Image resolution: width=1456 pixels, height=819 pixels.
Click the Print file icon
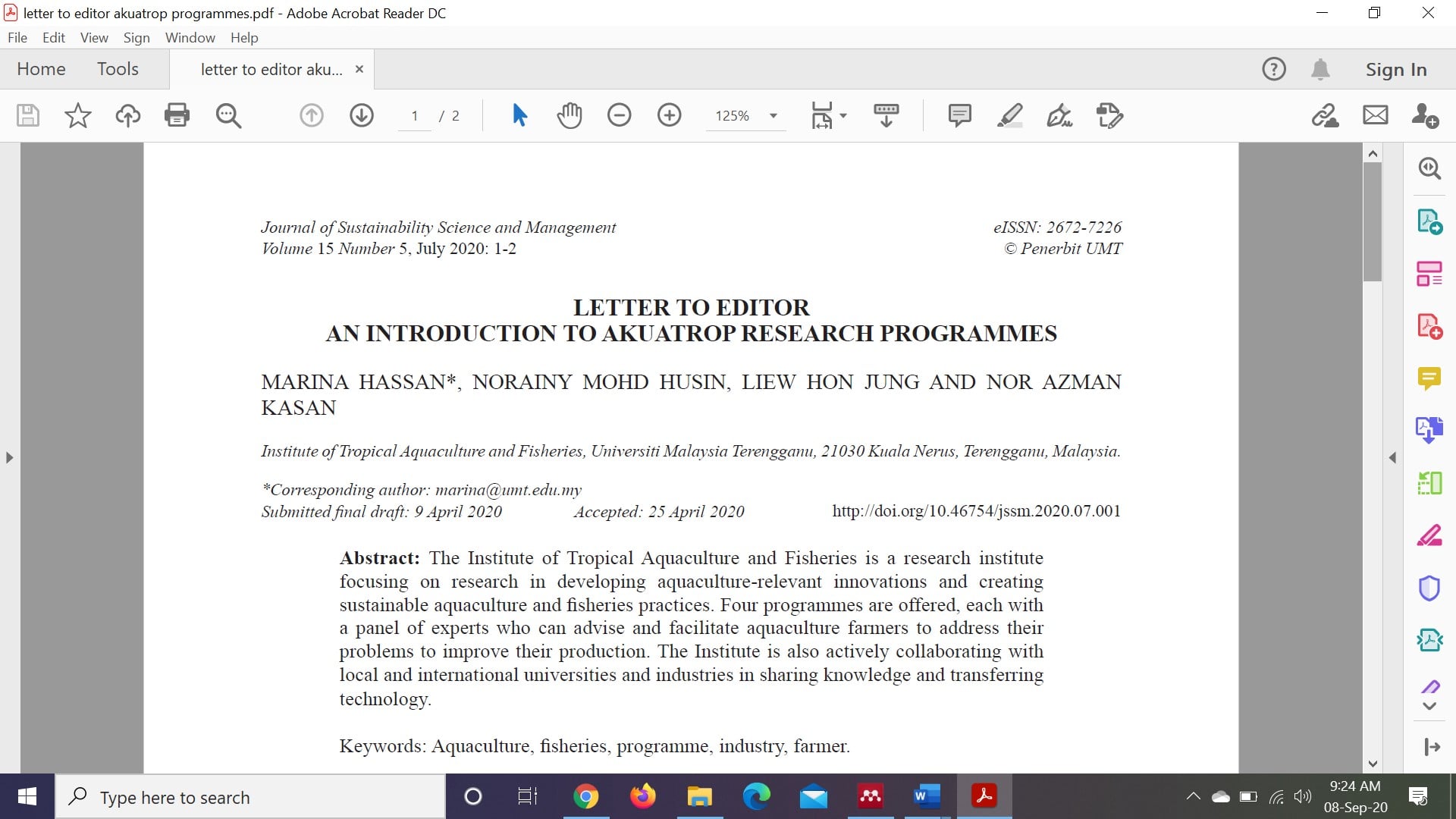(x=177, y=115)
